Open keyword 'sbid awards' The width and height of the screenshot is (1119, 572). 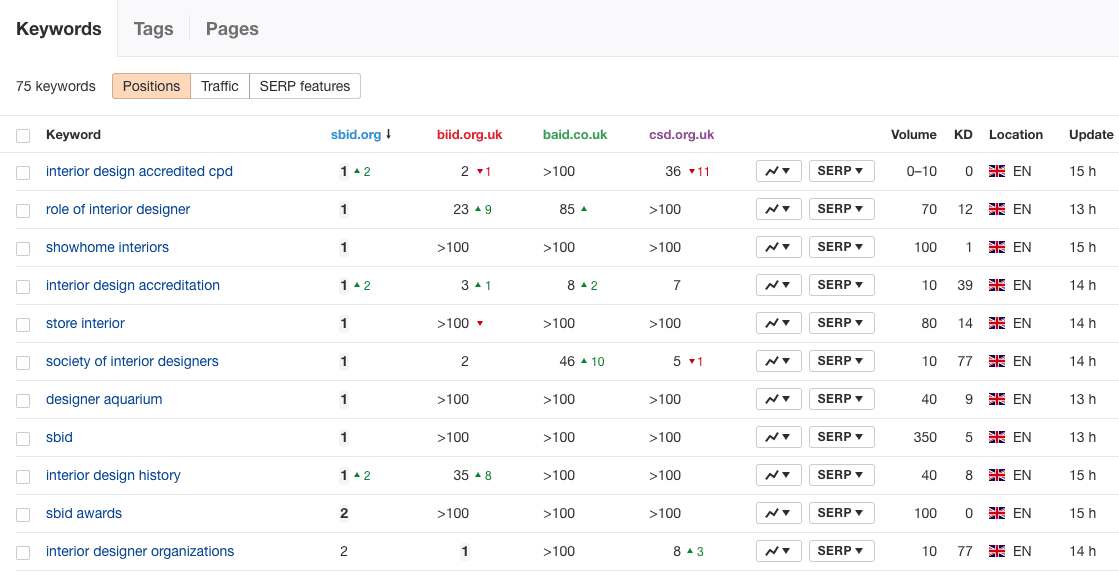[x=83, y=513]
